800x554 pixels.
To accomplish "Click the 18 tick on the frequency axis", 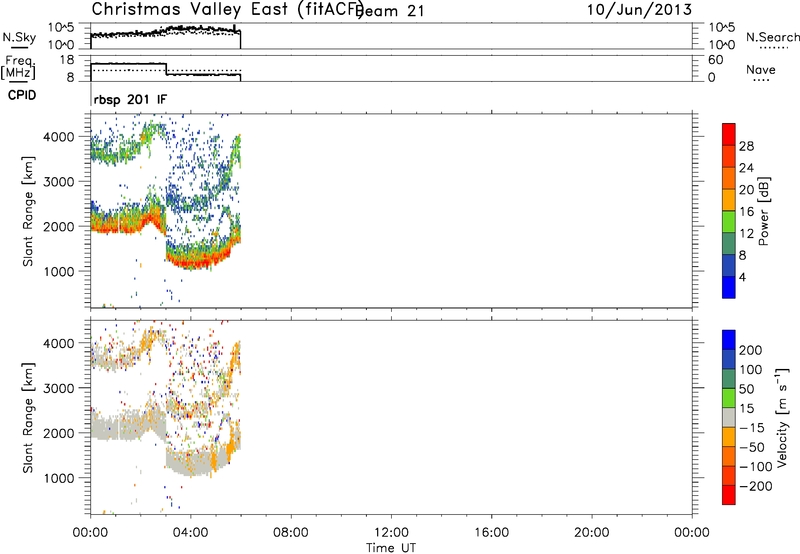I will tap(67, 60).
